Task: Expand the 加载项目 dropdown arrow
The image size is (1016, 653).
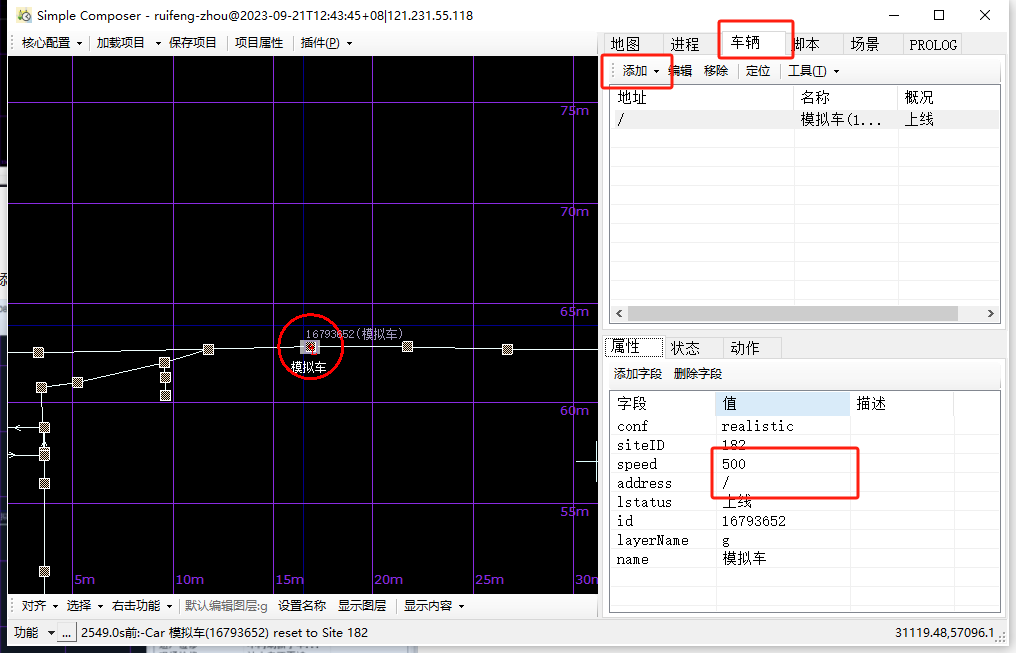Action: coord(158,43)
